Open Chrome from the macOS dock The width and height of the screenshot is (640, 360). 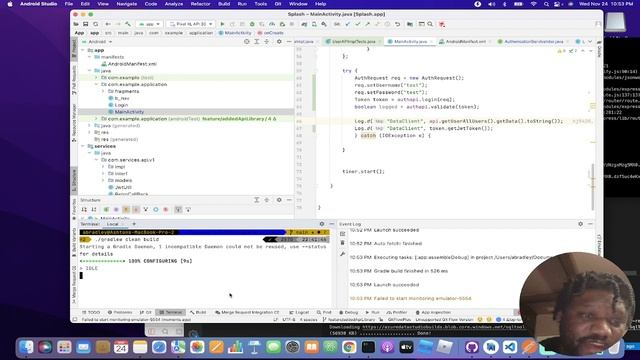pyautogui.click(x=349, y=347)
